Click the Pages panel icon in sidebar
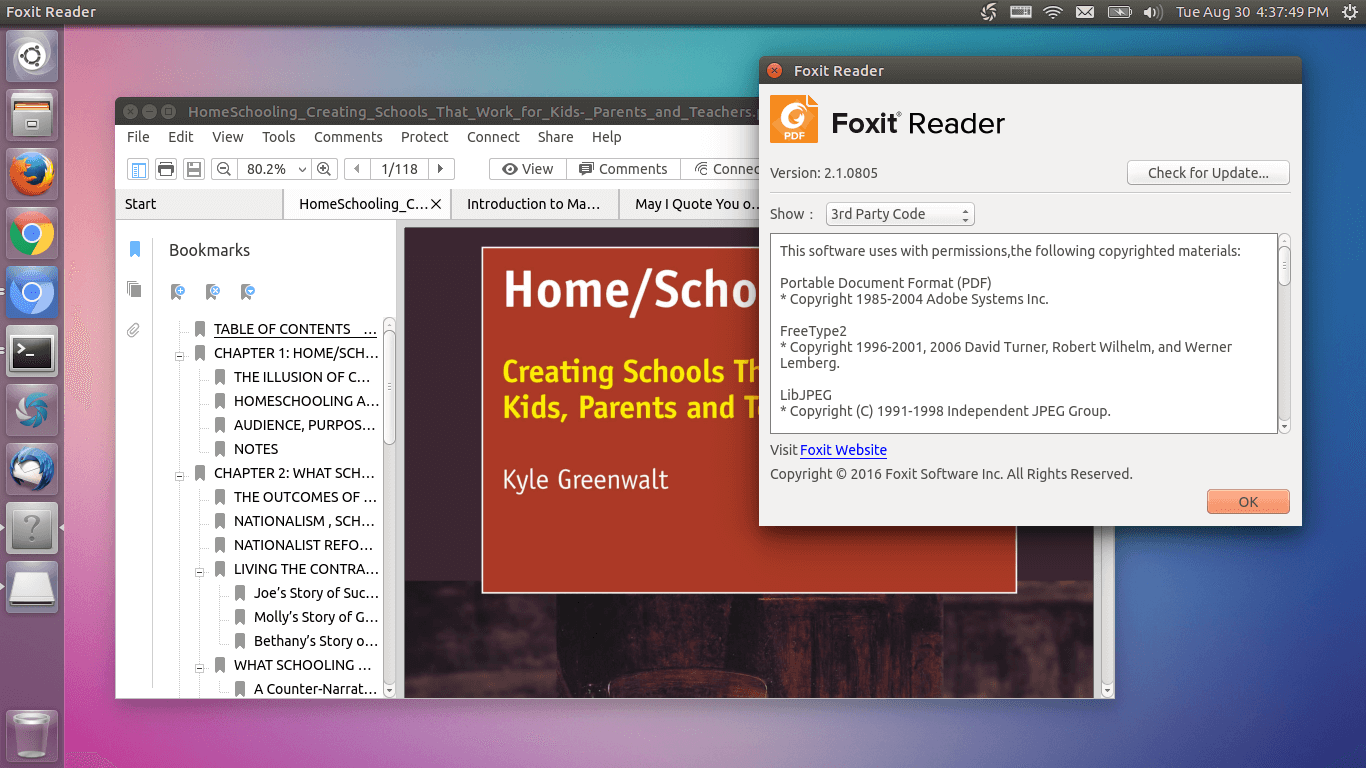The height and width of the screenshot is (768, 1366). (x=135, y=290)
